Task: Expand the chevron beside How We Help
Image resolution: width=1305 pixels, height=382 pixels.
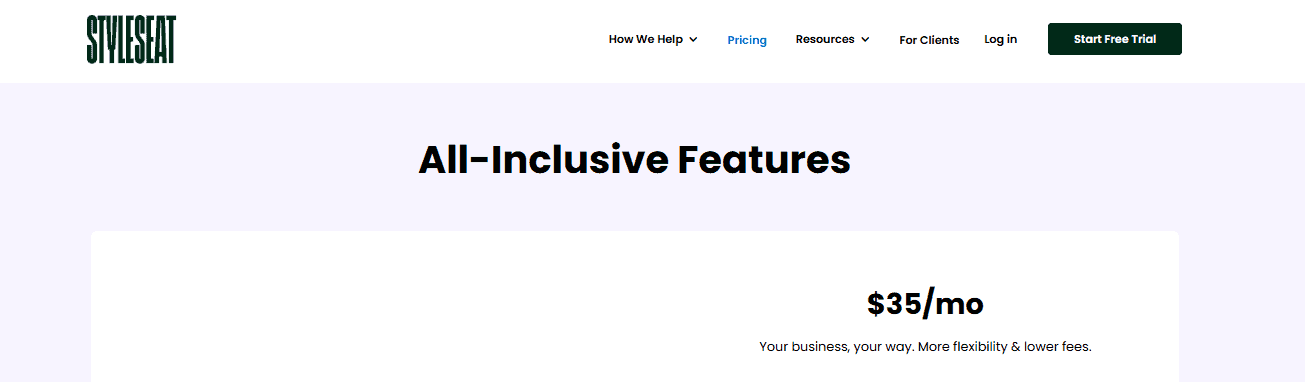Action: pos(693,40)
